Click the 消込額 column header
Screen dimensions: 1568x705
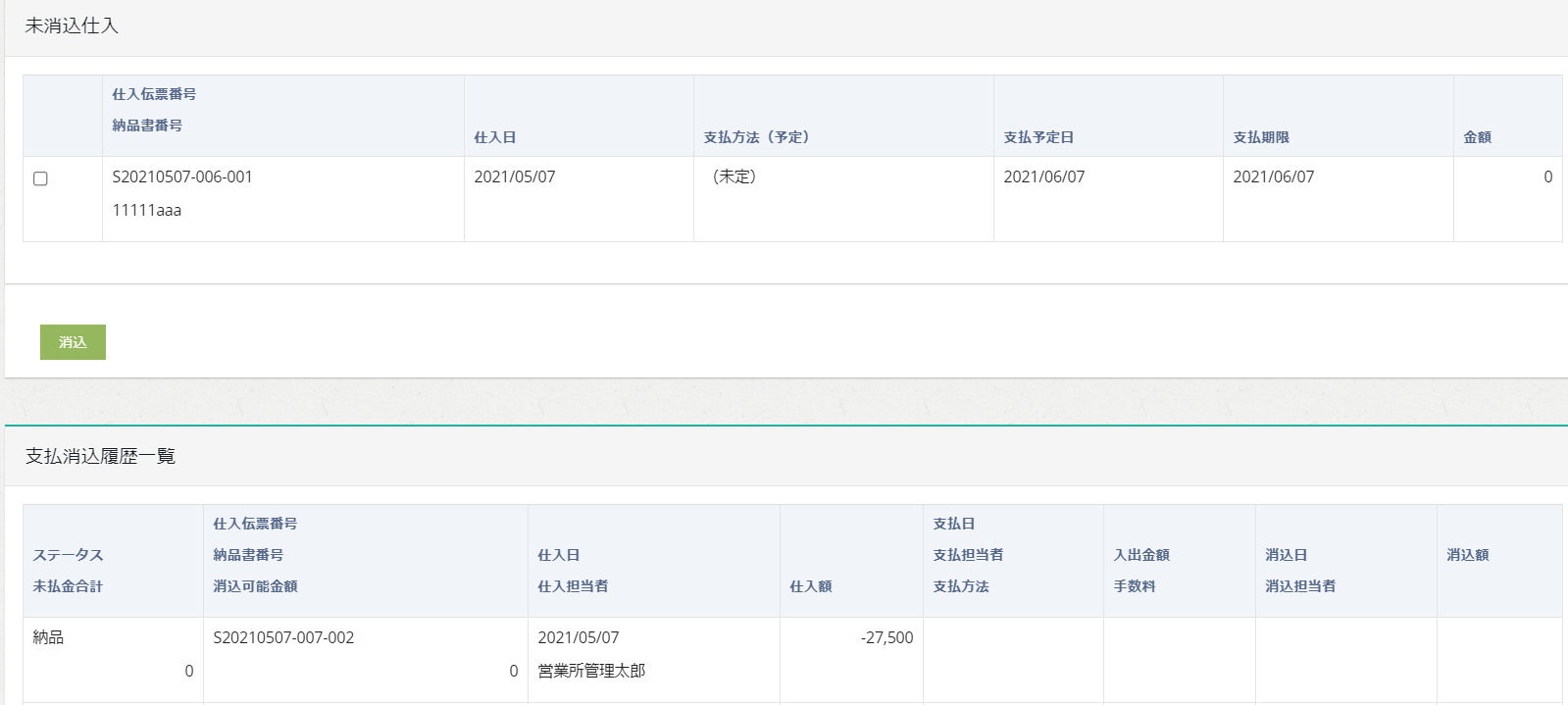click(1468, 555)
